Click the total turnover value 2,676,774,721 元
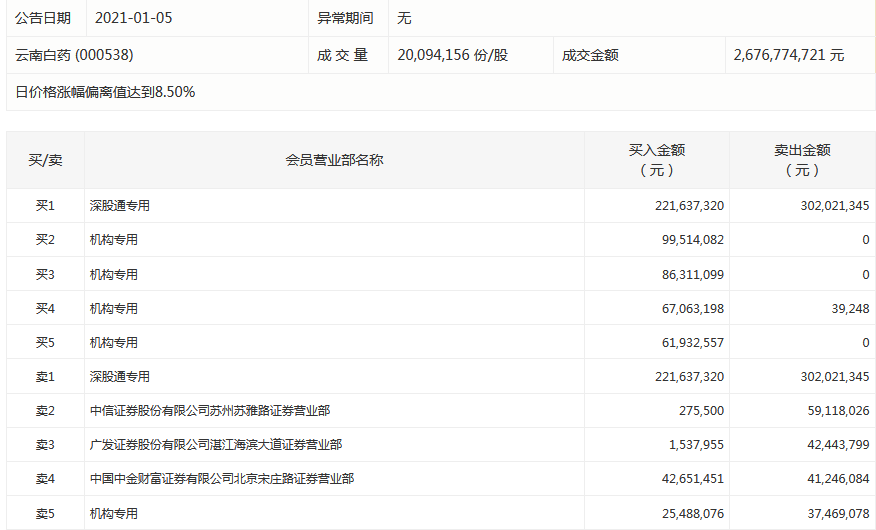Screen dimensions: 876x530 [788, 55]
